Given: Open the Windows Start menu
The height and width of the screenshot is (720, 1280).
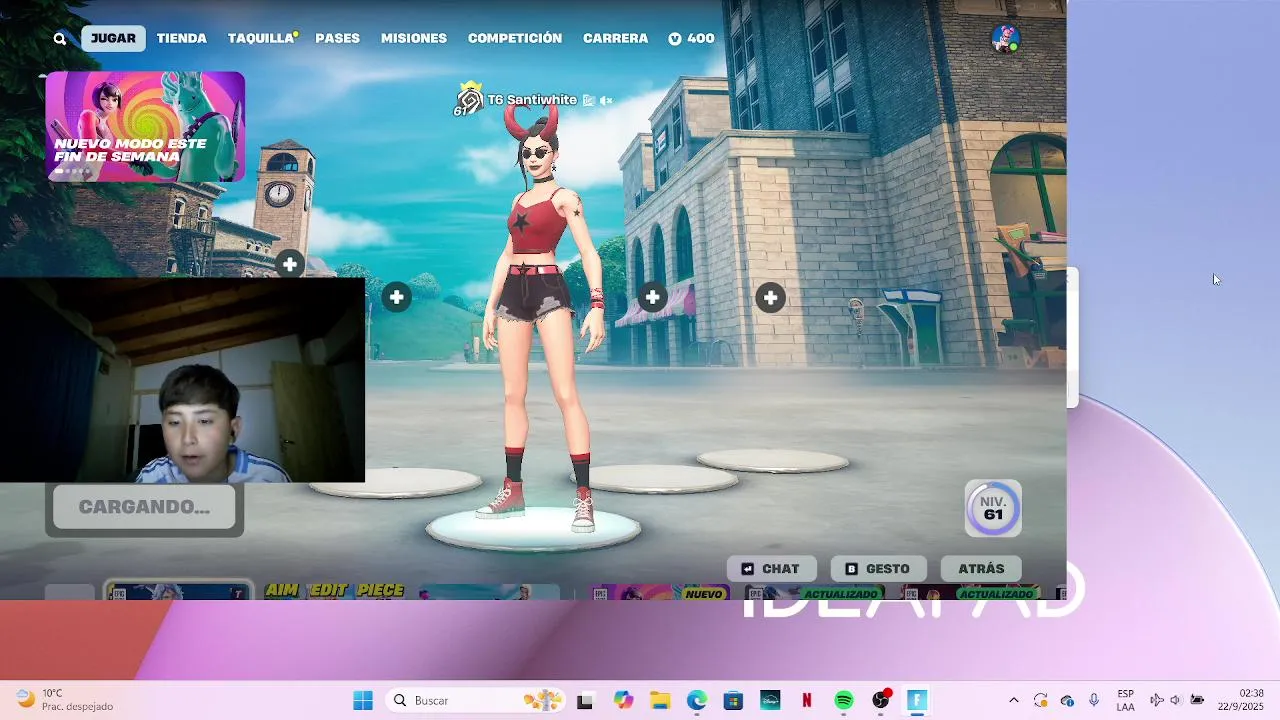Looking at the screenshot, I should pyautogui.click(x=363, y=700).
